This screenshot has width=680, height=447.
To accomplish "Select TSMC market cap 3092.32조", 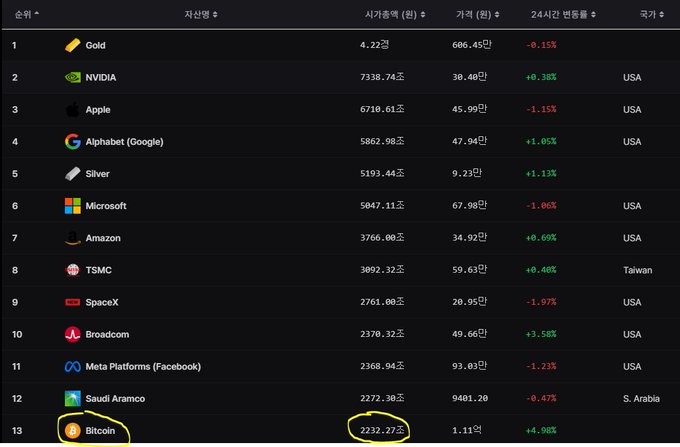I will [x=382, y=270].
